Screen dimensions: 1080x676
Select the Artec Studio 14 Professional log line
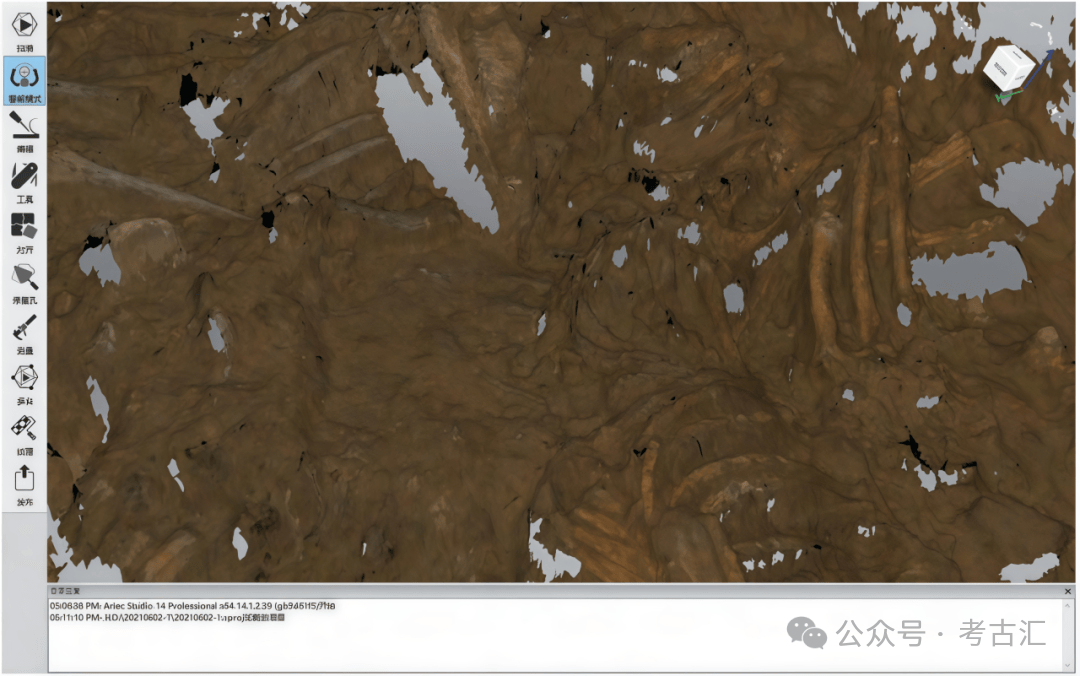point(193,606)
